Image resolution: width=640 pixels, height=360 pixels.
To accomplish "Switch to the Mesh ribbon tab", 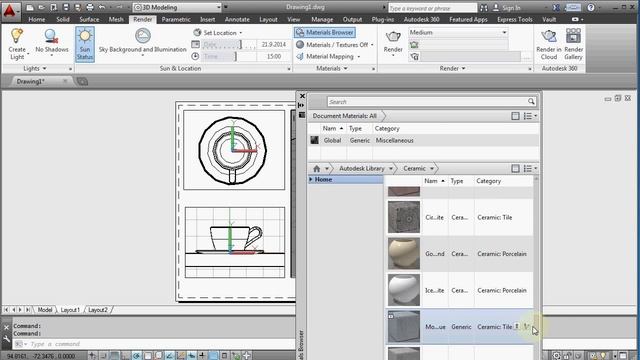I will [116, 19].
